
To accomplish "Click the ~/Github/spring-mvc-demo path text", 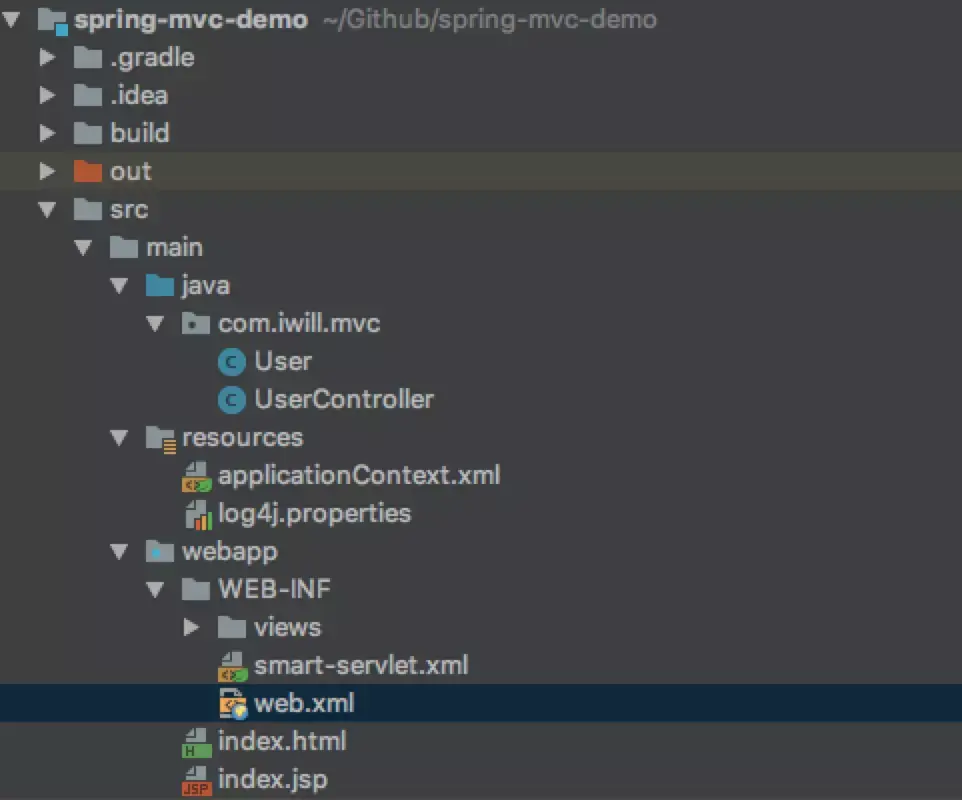I will pos(490,20).
